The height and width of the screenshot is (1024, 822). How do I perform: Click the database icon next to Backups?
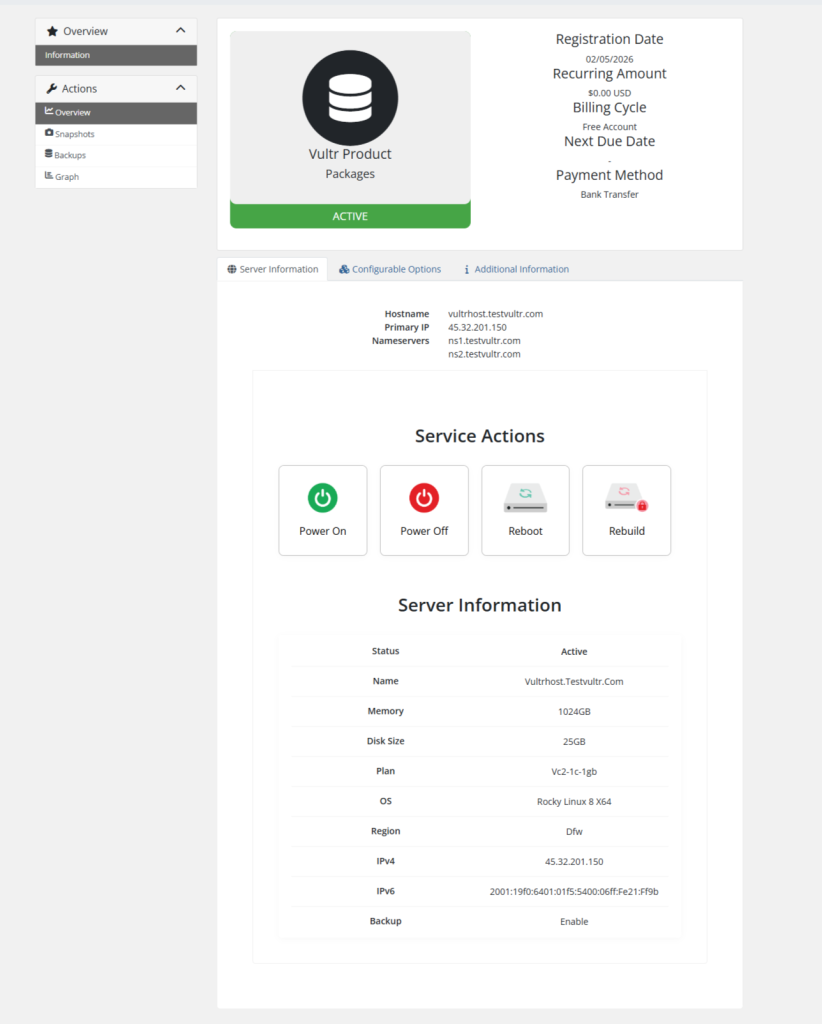click(48, 153)
